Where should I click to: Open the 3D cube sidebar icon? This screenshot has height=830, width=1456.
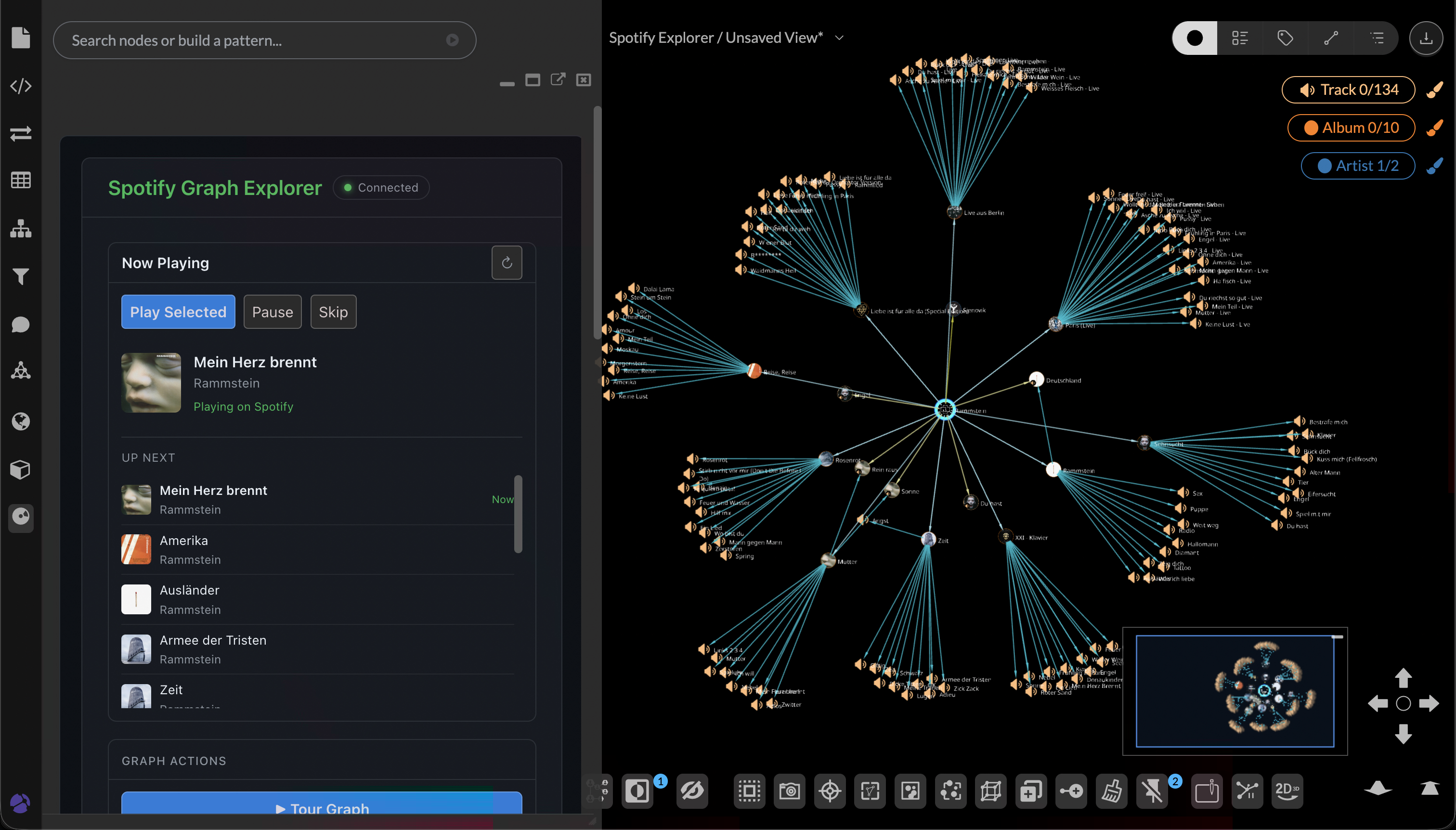pyautogui.click(x=21, y=469)
